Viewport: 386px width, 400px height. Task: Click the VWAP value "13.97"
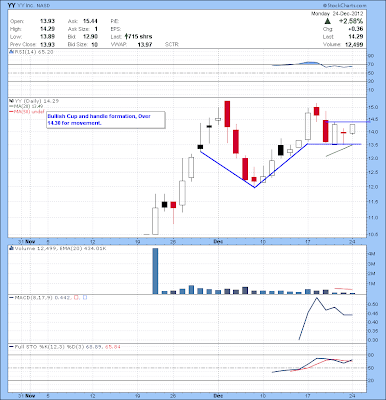pyautogui.click(x=145, y=44)
